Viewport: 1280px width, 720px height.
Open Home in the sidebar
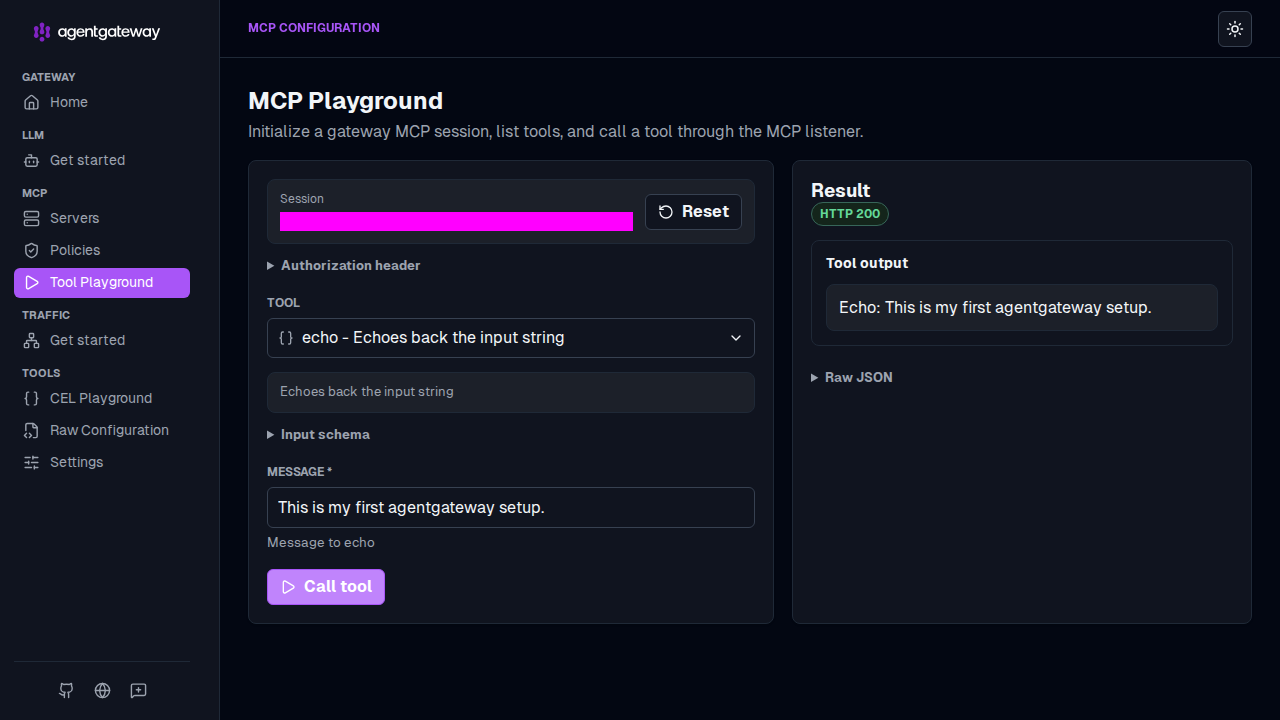click(x=102, y=102)
